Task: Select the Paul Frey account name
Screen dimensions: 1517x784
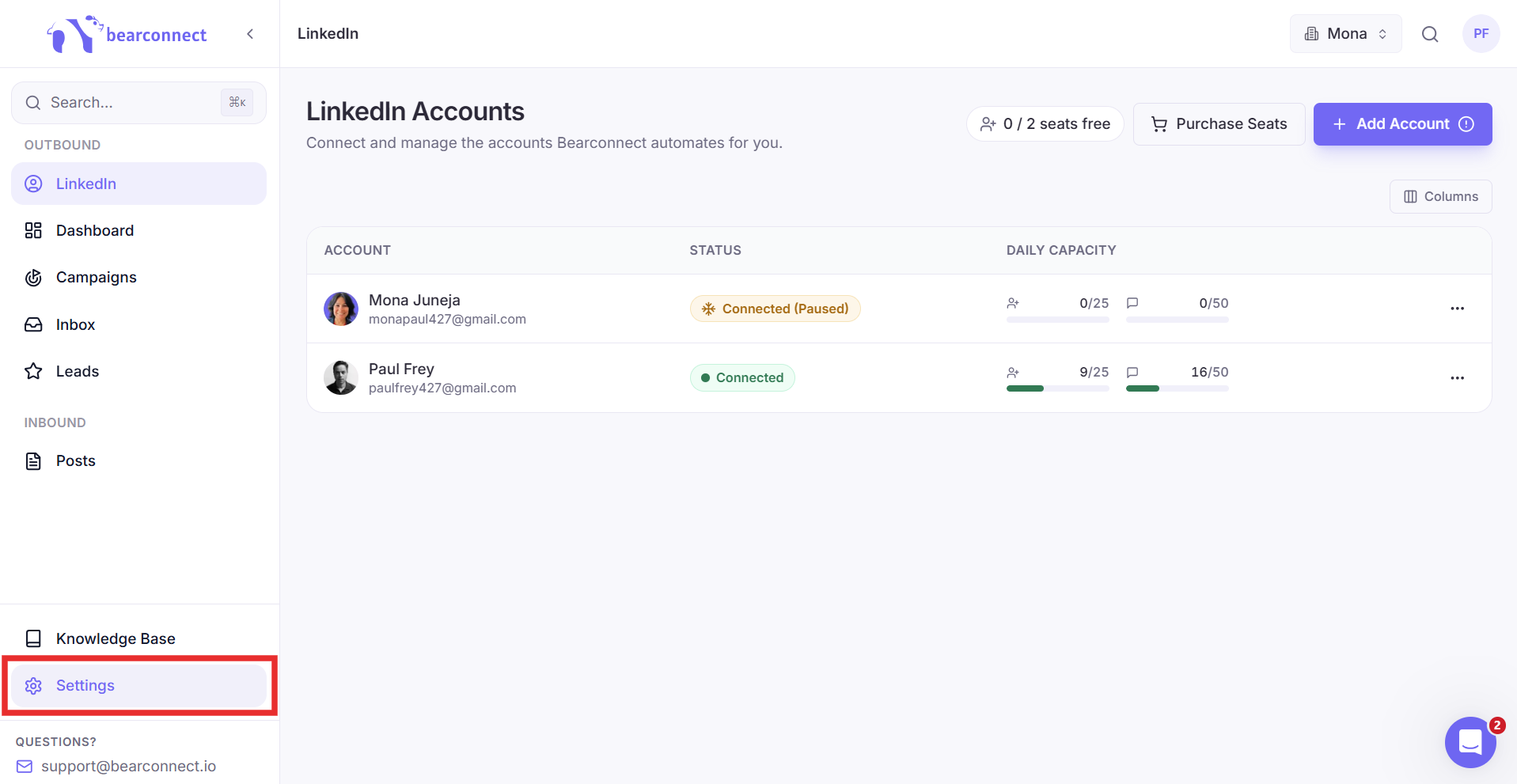Action: point(401,369)
